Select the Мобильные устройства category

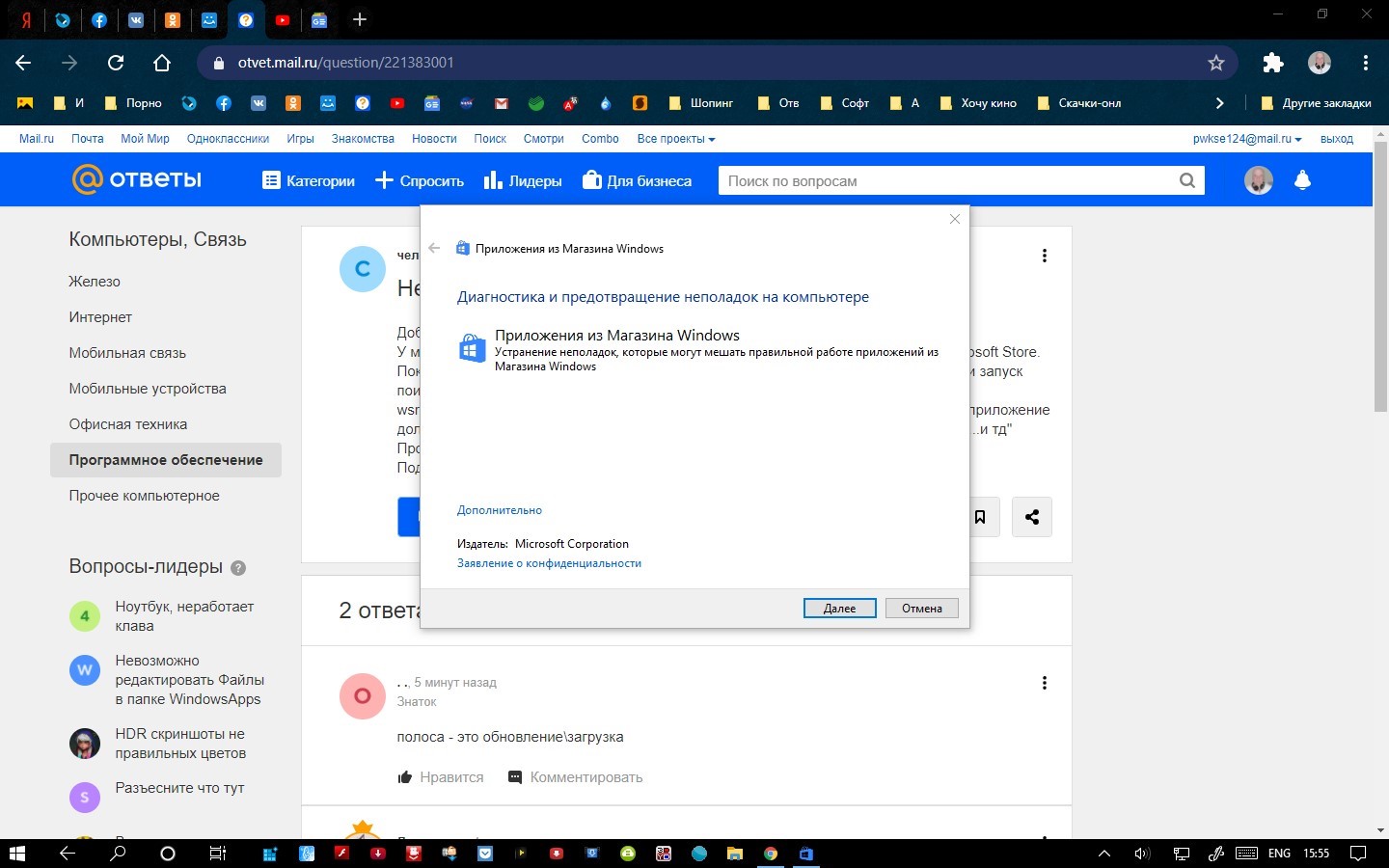click(148, 389)
